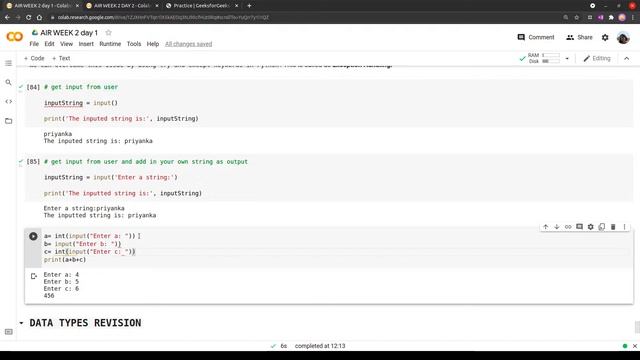
Task: Add a comment to the cell
Action: 579,227
